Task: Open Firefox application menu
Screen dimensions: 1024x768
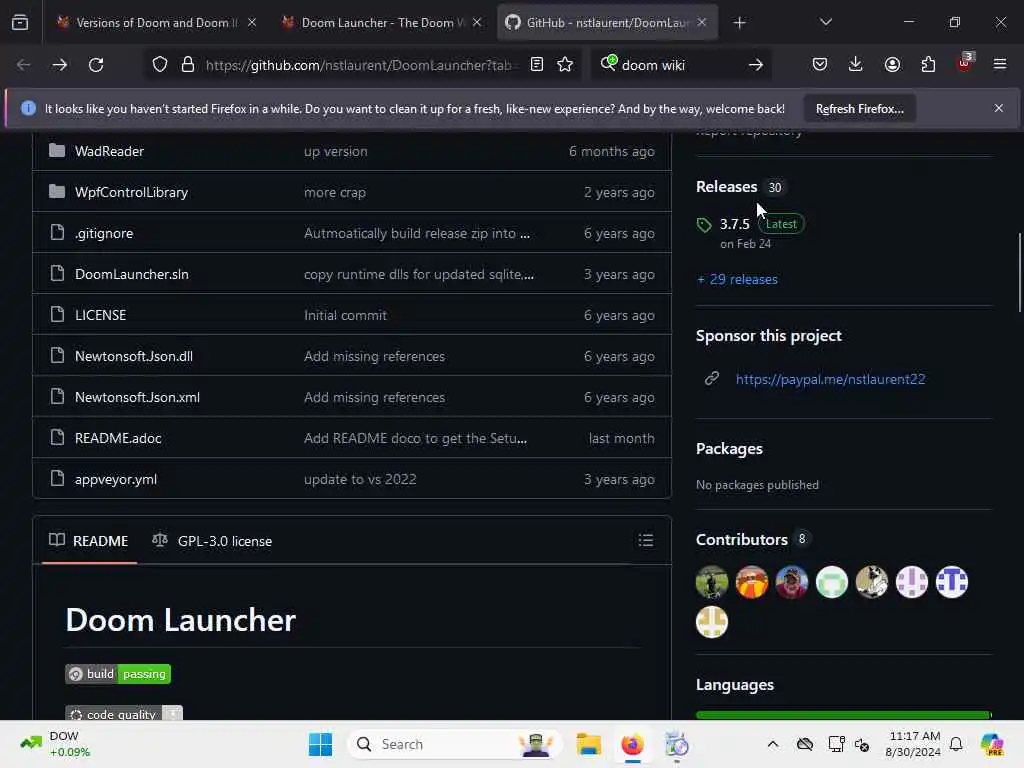Action: pyautogui.click(x=1000, y=64)
